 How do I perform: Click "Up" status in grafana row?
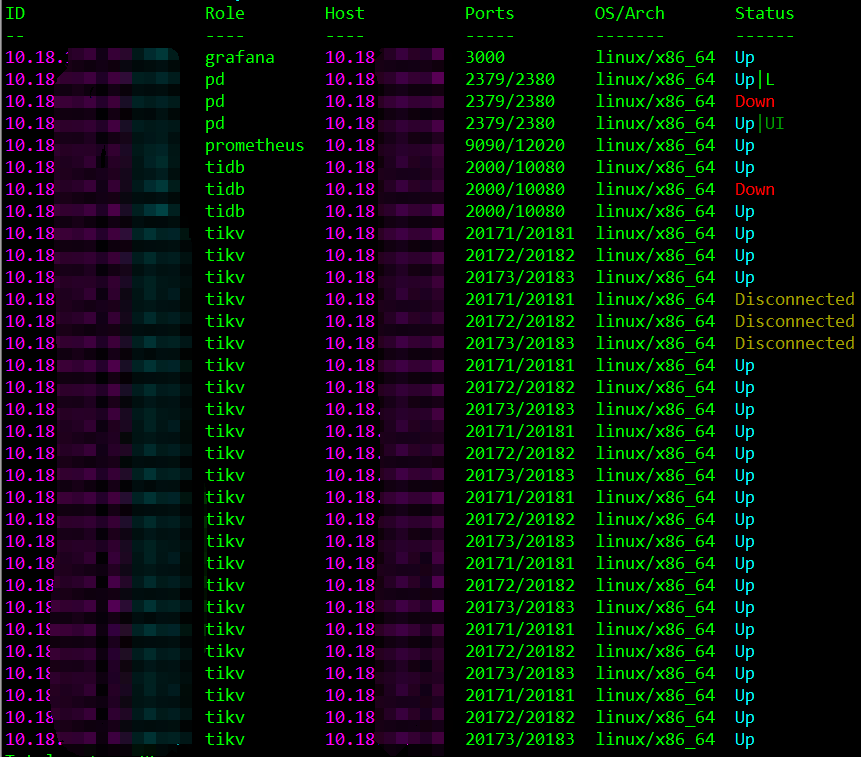745,58
